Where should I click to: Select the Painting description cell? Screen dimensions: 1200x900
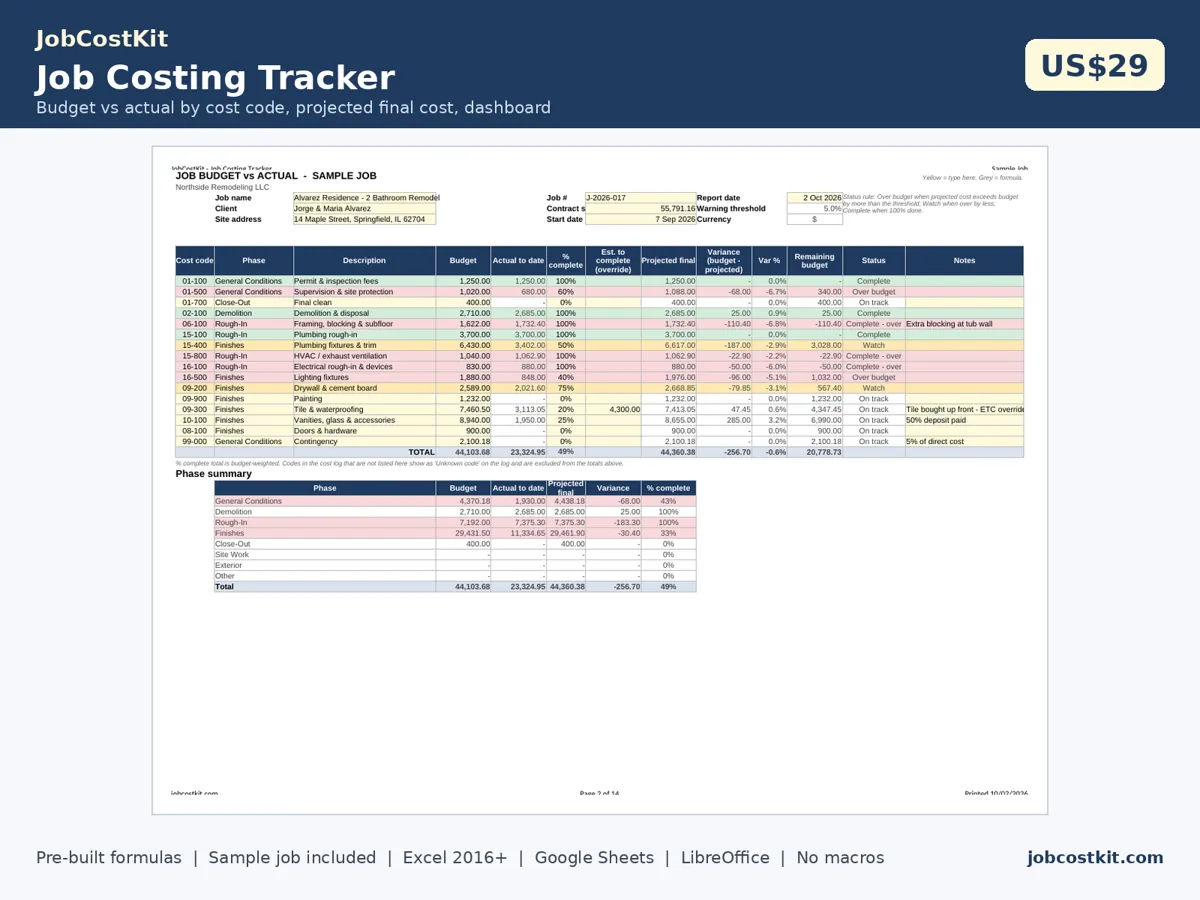point(364,398)
